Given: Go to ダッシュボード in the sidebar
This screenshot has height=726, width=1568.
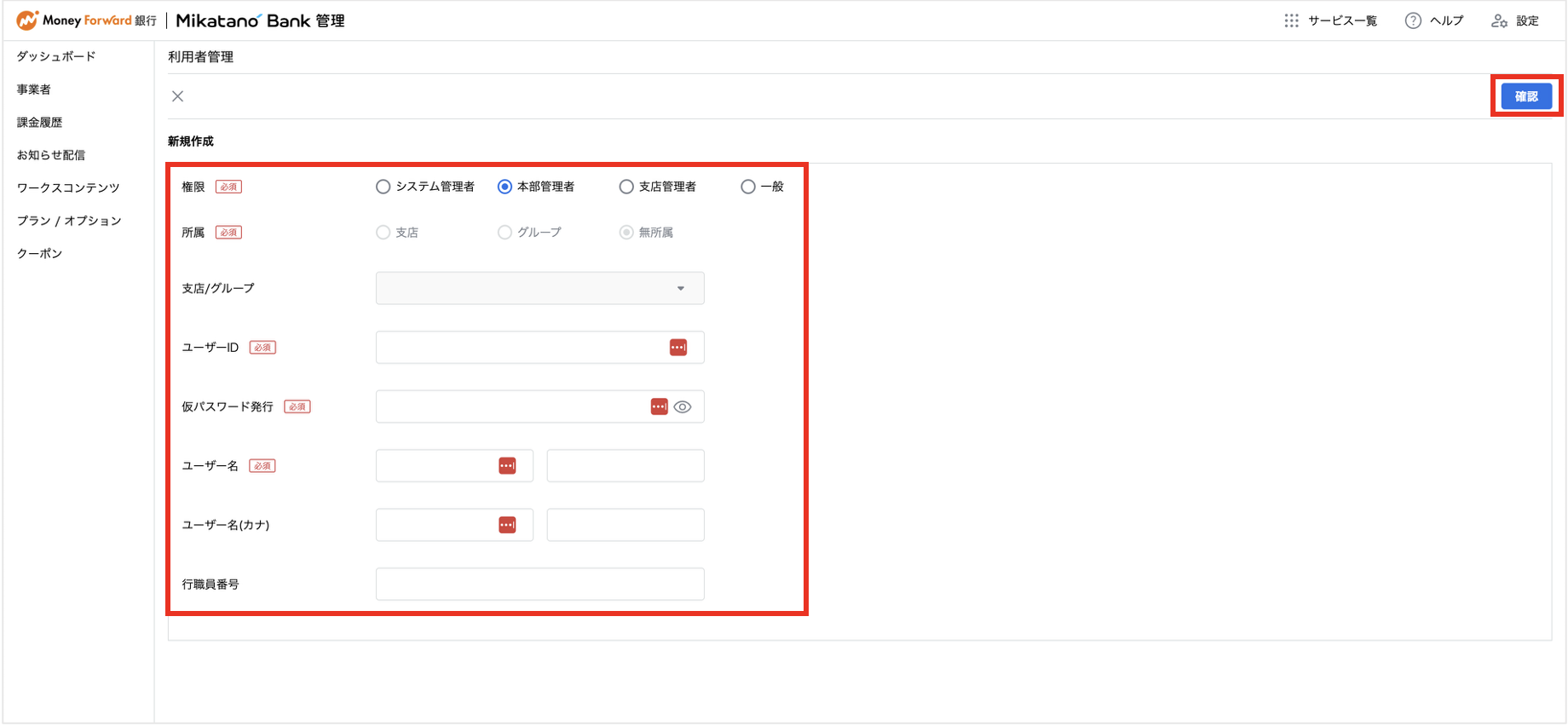Looking at the screenshot, I should 56,56.
